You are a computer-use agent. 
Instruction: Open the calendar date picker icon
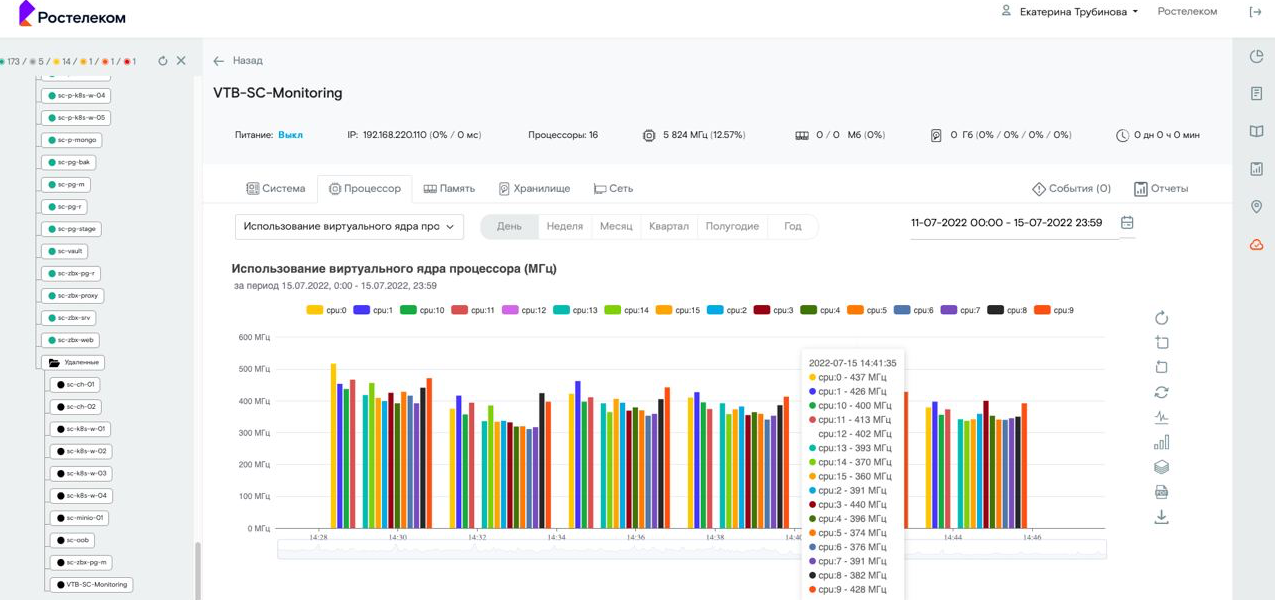pyautogui.click(x=1127, y=223)
